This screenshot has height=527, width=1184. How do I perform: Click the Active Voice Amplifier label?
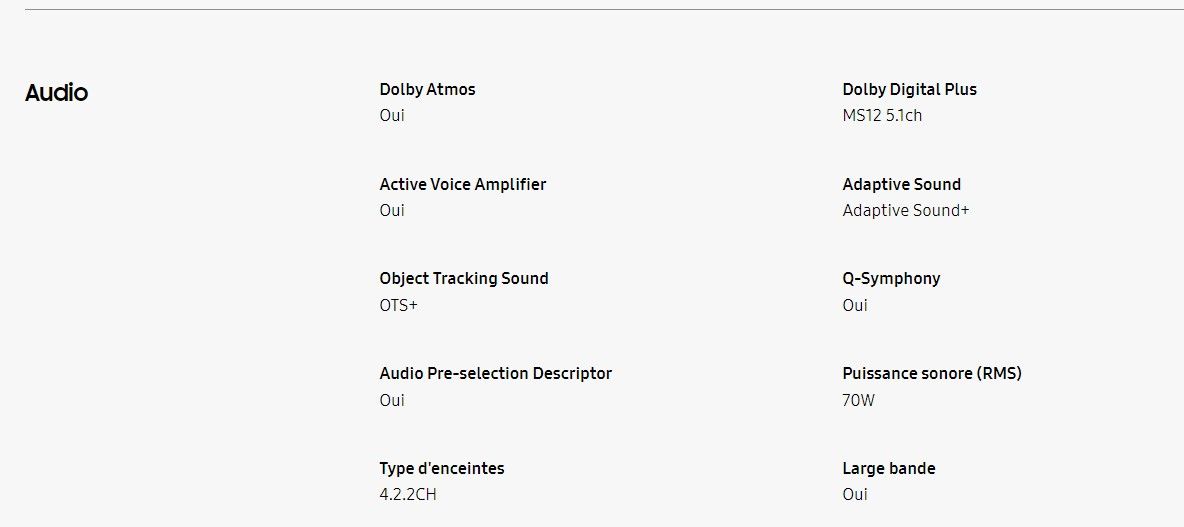(x=463, y=184)
